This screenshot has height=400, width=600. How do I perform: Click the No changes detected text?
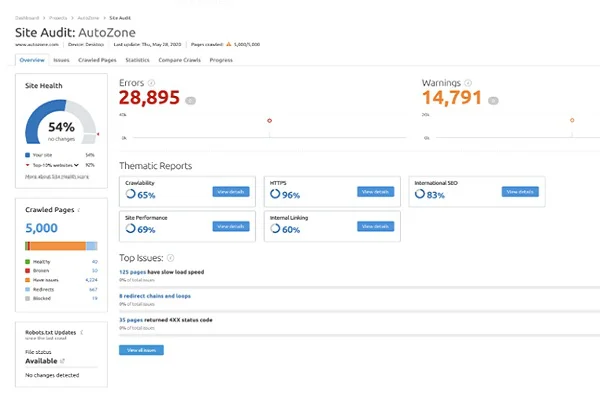(52, 375)
